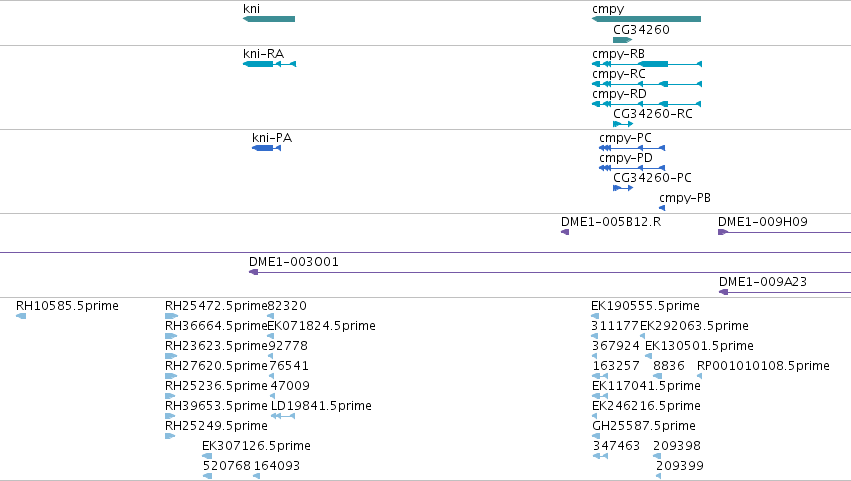Select the RH39653.5prime EST glyph
Image resolution: width=851 pixels, height=481 pixels.
(170, 416)
